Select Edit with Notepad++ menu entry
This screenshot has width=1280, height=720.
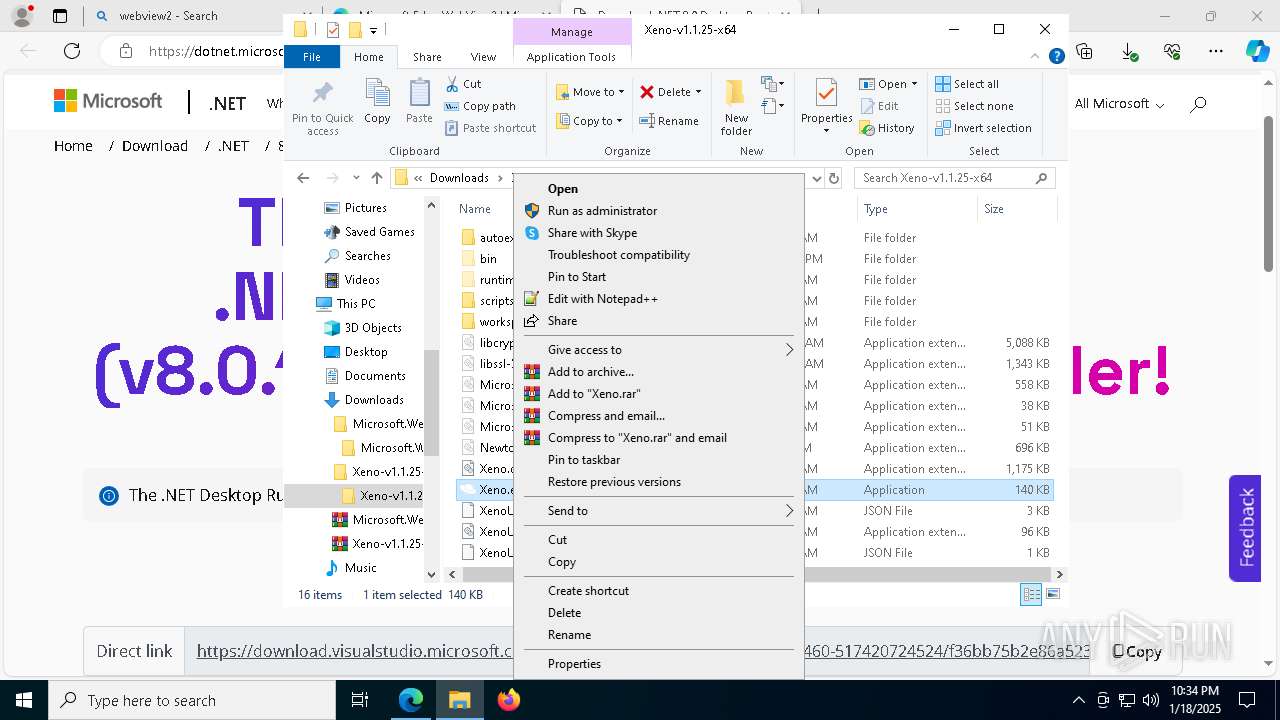pyautogui.click(x=602, y=299)
